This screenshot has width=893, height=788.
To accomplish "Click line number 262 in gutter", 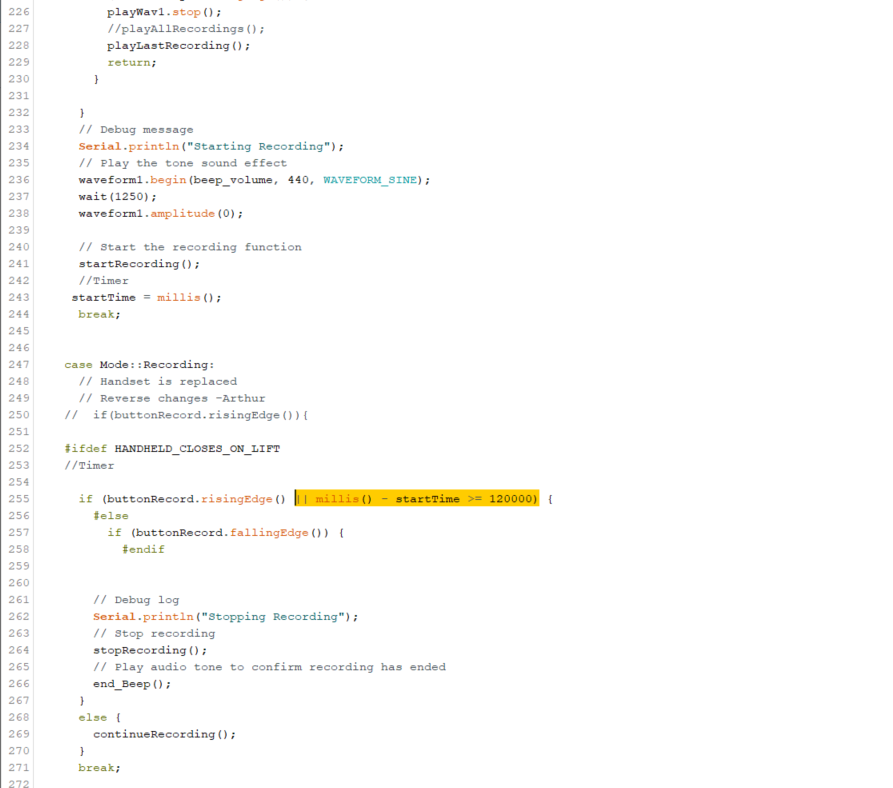I will pos(19,617).
